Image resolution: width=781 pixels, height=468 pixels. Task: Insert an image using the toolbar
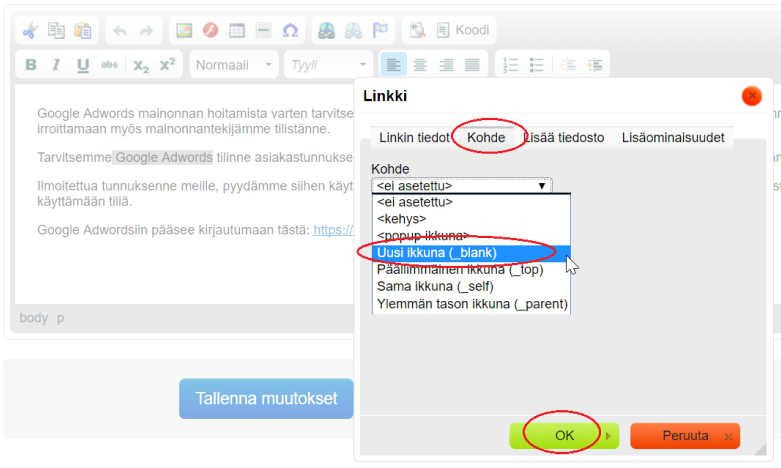184,31
